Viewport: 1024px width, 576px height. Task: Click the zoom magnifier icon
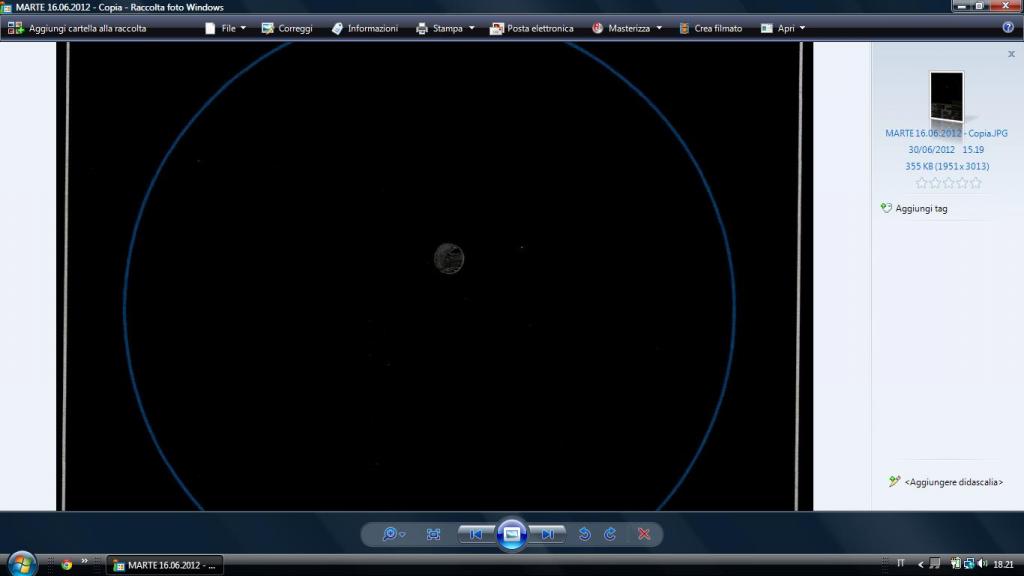point(390,534)
